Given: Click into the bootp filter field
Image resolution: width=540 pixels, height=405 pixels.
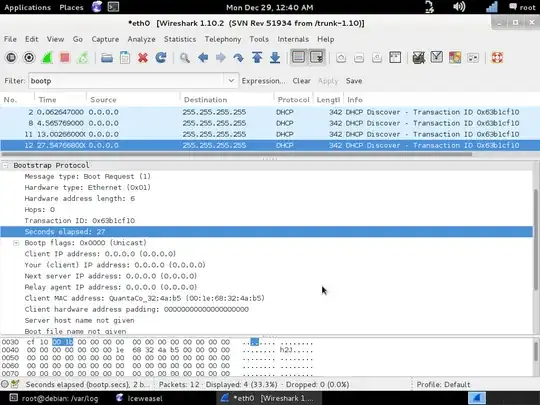Looking at the screenshot, I should (x=127, y=81).
